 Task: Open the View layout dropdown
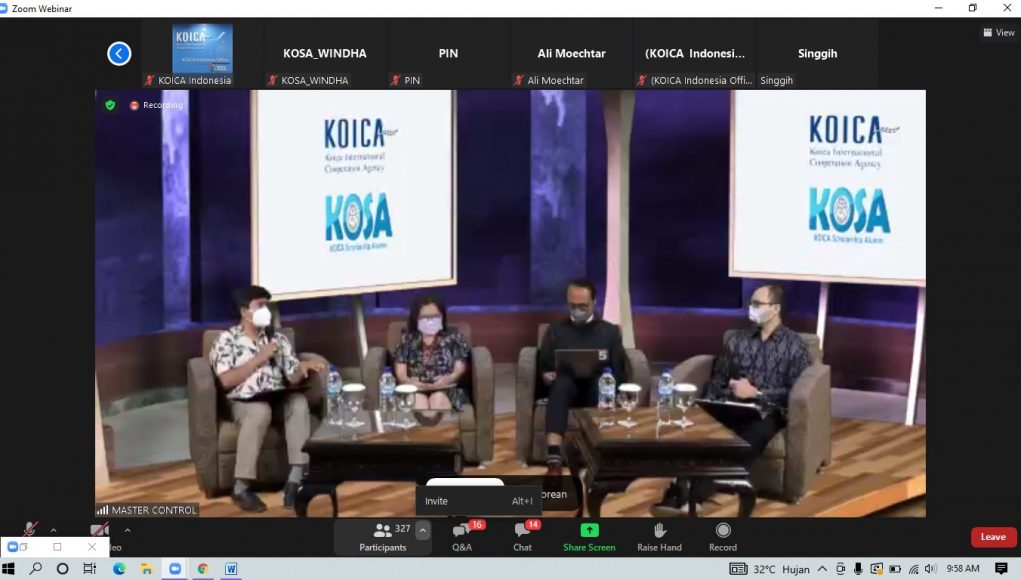[998, 33]
